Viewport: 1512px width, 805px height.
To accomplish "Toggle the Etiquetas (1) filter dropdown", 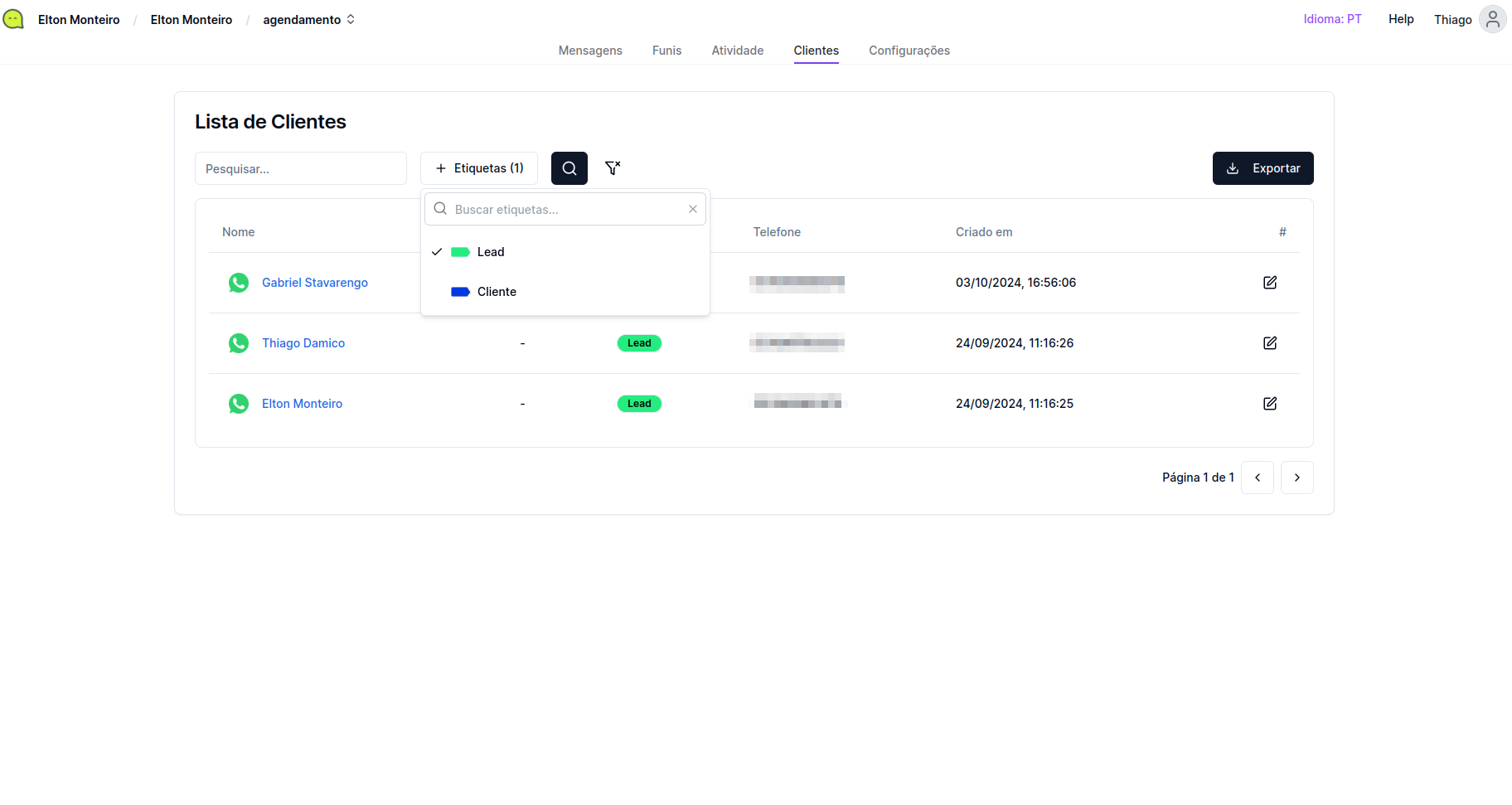I will pyautogui.click(x=479, y=168).
